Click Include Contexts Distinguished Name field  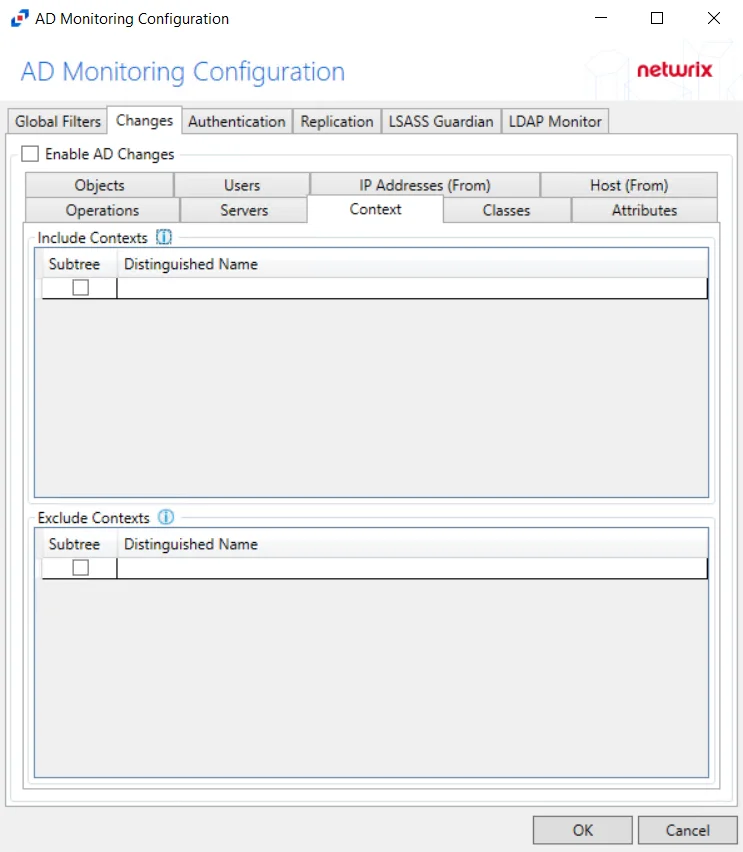click(x=412, y=288)
